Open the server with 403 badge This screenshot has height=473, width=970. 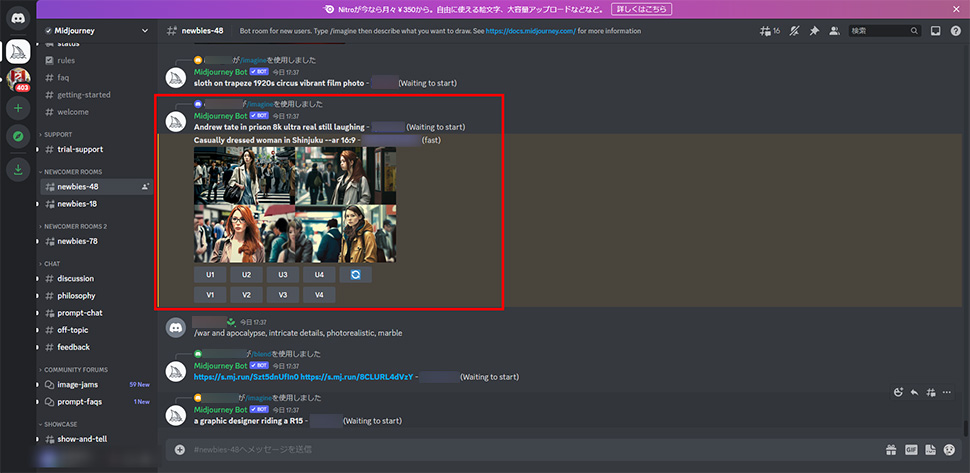pyautogui.click(x=18, y=80)
